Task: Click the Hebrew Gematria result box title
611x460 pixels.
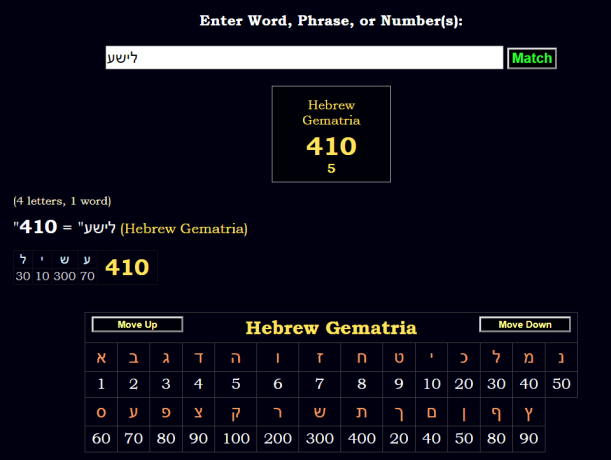Action: tap(331, 112)
